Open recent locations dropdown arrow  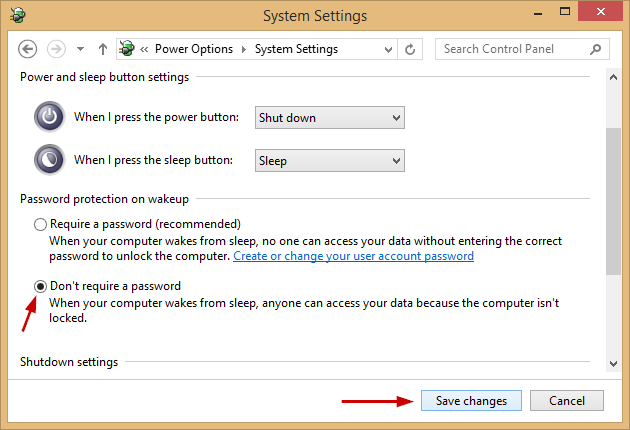(78, 49)
